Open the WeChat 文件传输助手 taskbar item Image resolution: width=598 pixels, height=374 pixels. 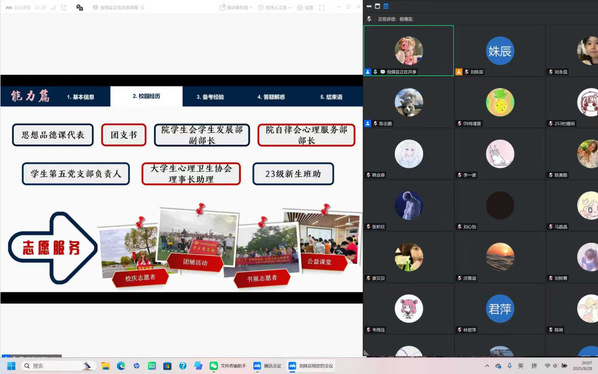pos(228,366)
